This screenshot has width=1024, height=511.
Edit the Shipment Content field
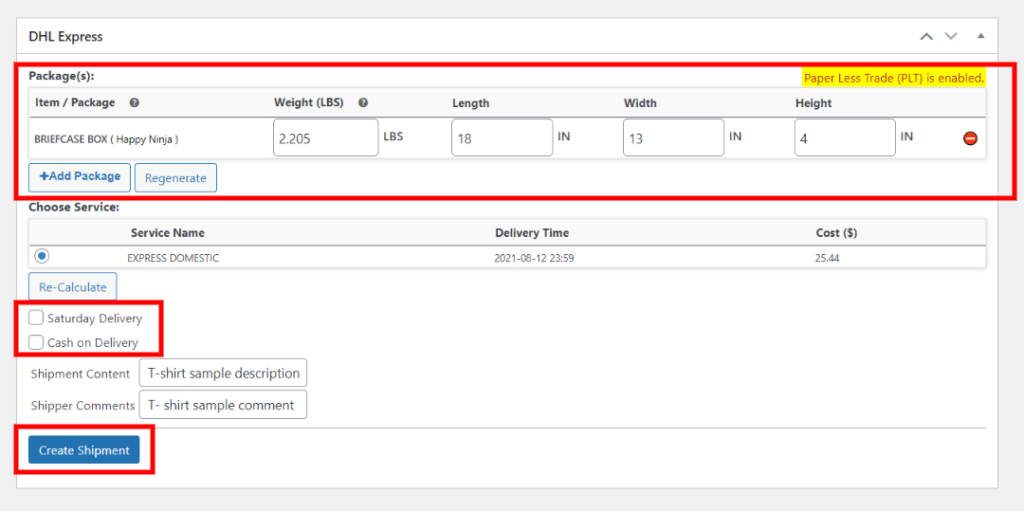click(223, 373)
